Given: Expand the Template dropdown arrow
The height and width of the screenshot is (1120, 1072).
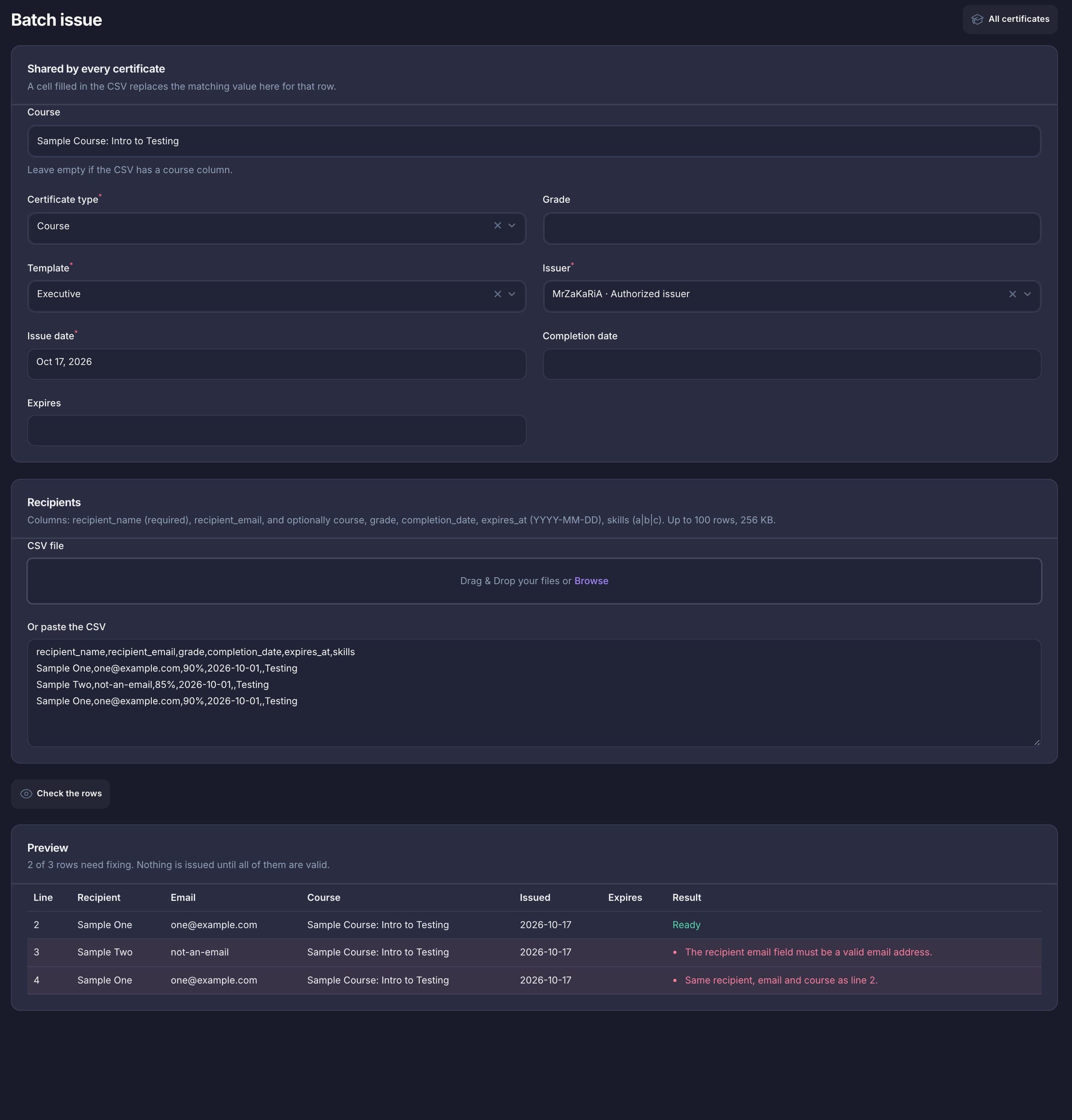Looking at the screenshot, I should pyautogui.click(x=512, y=294).
